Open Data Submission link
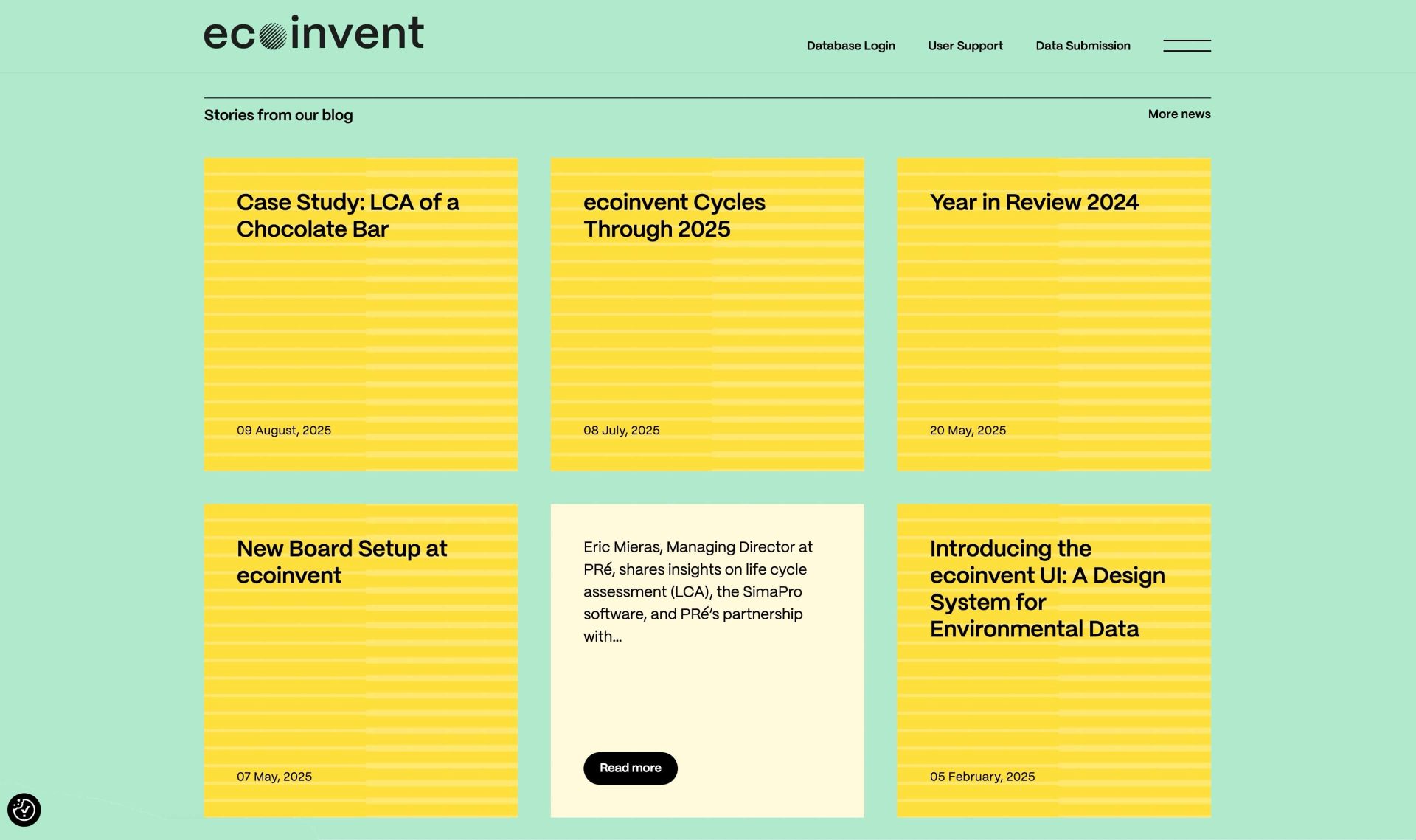This screenshot has height=840, width=1416. click(x=1082, y=46)
